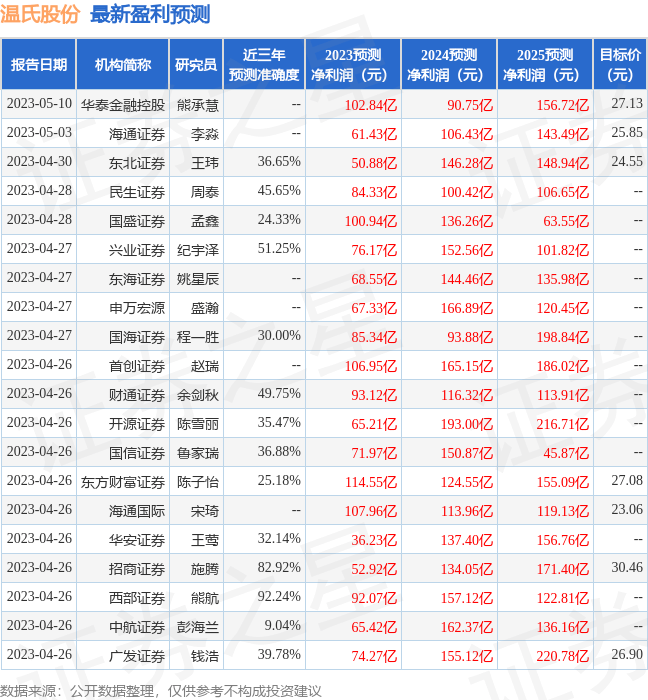Click accuracy value 92.24%
The image size is (648, 700).
(279, 596)
